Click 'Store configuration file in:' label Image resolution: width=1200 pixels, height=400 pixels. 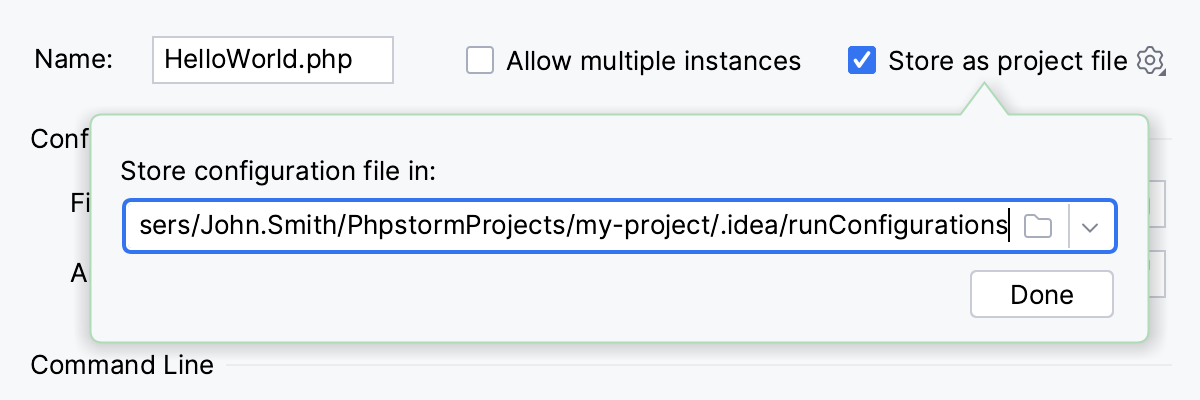tap(279, 172)
